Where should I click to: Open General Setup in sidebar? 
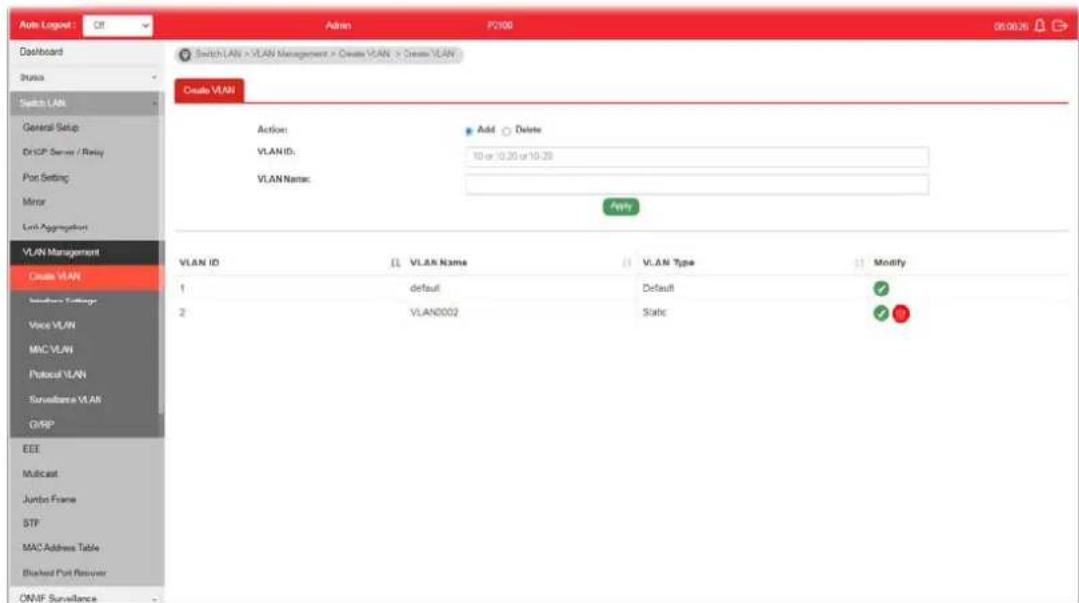tap(51, 128)
